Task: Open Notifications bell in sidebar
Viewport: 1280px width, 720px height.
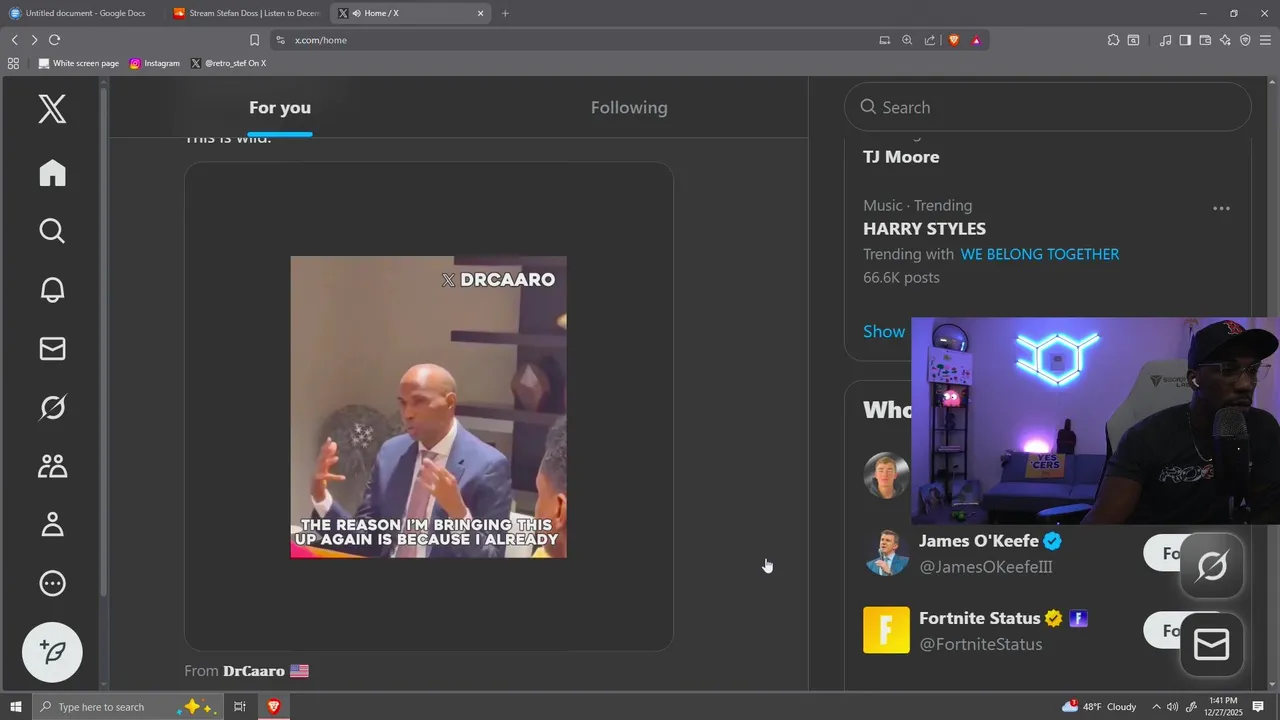Action: [x=52, y=290]
